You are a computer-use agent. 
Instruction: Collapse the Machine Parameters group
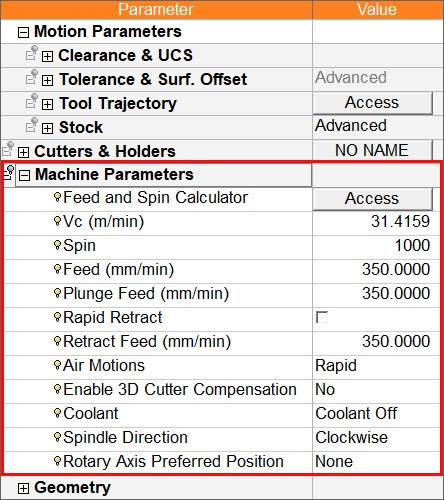pyautogui.click(x=24, y=175)
